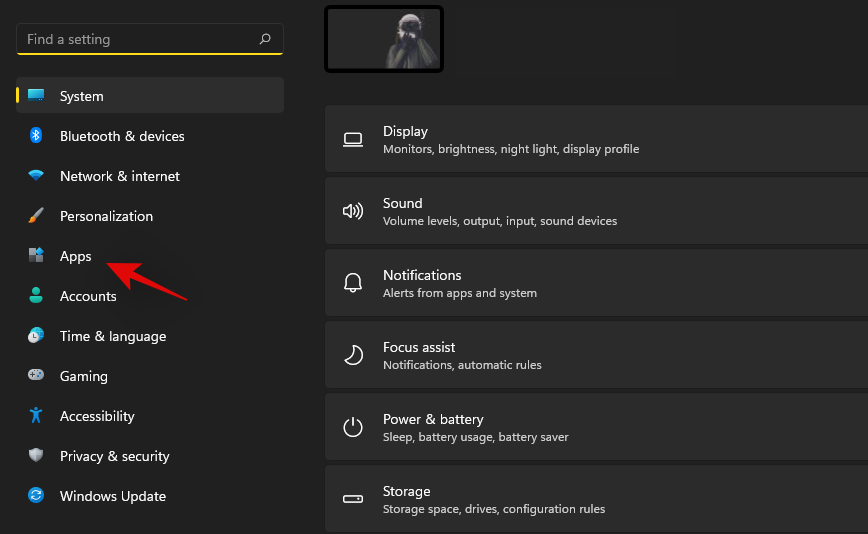Open the Network & internet Wi-Fi icon
This screenshot has height=534, width=868.
coord(36,176)
